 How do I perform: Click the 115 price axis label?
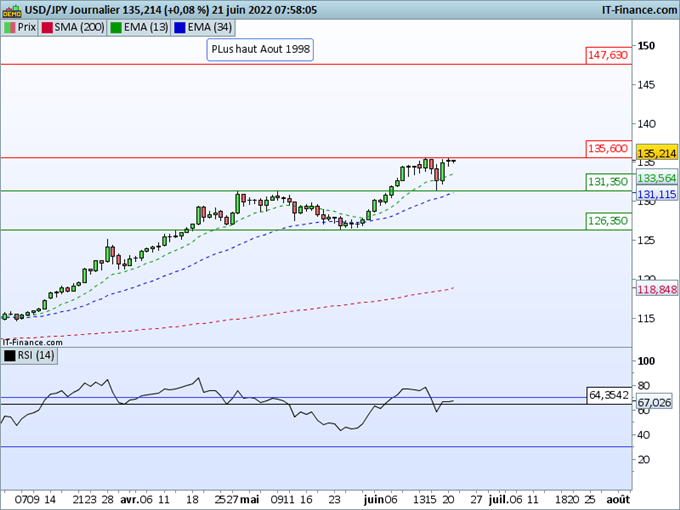tap(646, 319)
